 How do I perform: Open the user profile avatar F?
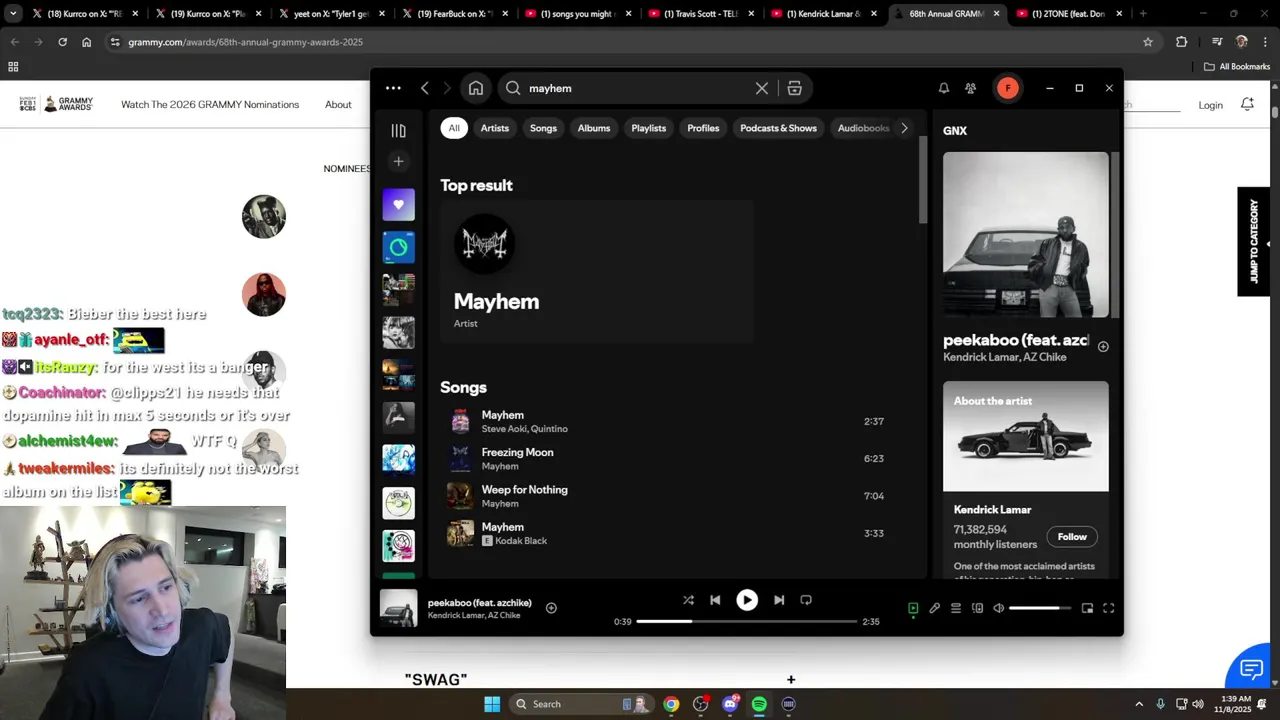1007,88
